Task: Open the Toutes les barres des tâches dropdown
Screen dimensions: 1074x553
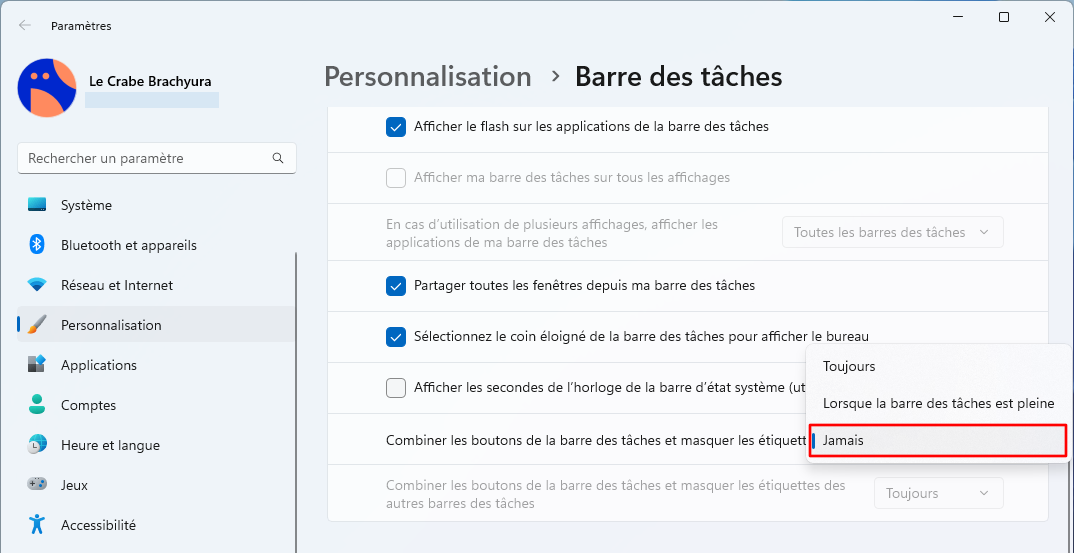Action: (892, 232)
